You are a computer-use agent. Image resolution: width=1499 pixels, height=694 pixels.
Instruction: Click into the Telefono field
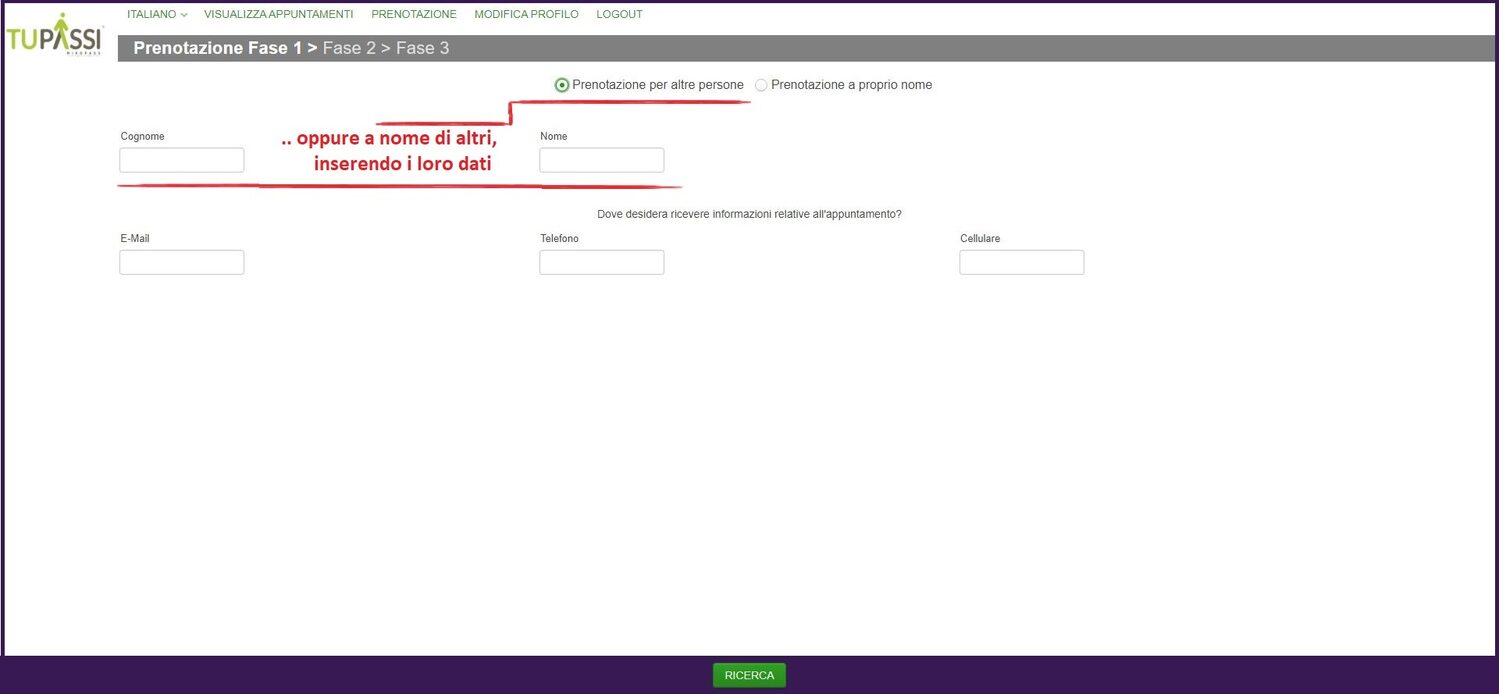(x=602, y=262)
